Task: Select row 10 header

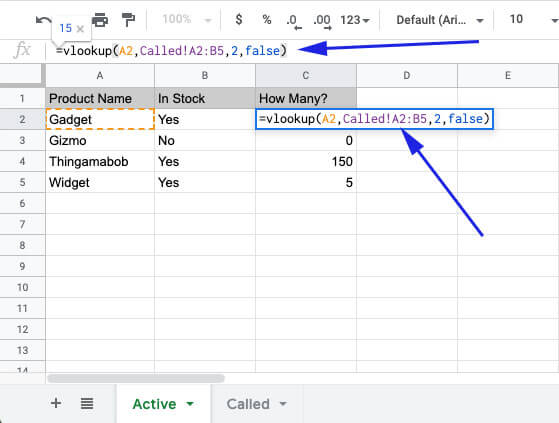Action: tap(22, 287)
